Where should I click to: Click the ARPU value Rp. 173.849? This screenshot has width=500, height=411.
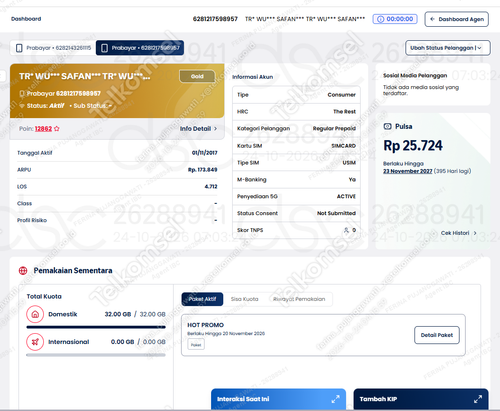click(x=202, y=170)
